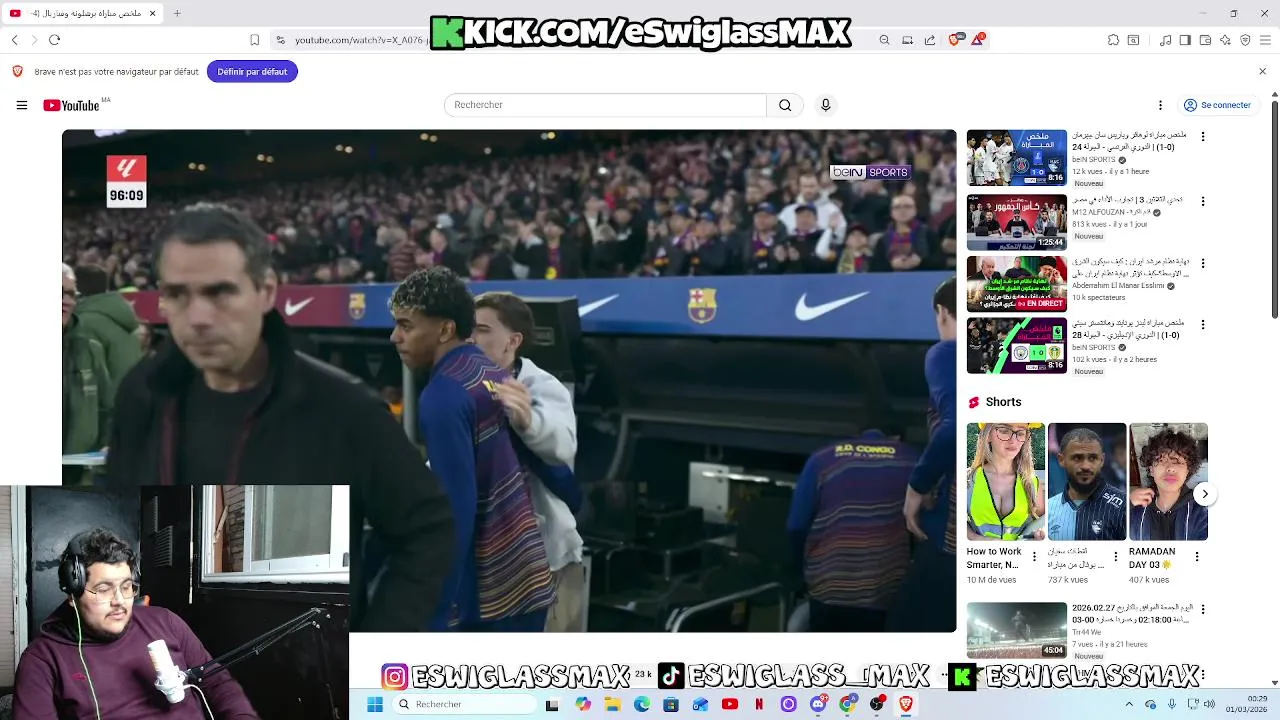Select the YouTube video browser tab
This screenshot has width=1280, height=720.
click(x=82, y=13)
